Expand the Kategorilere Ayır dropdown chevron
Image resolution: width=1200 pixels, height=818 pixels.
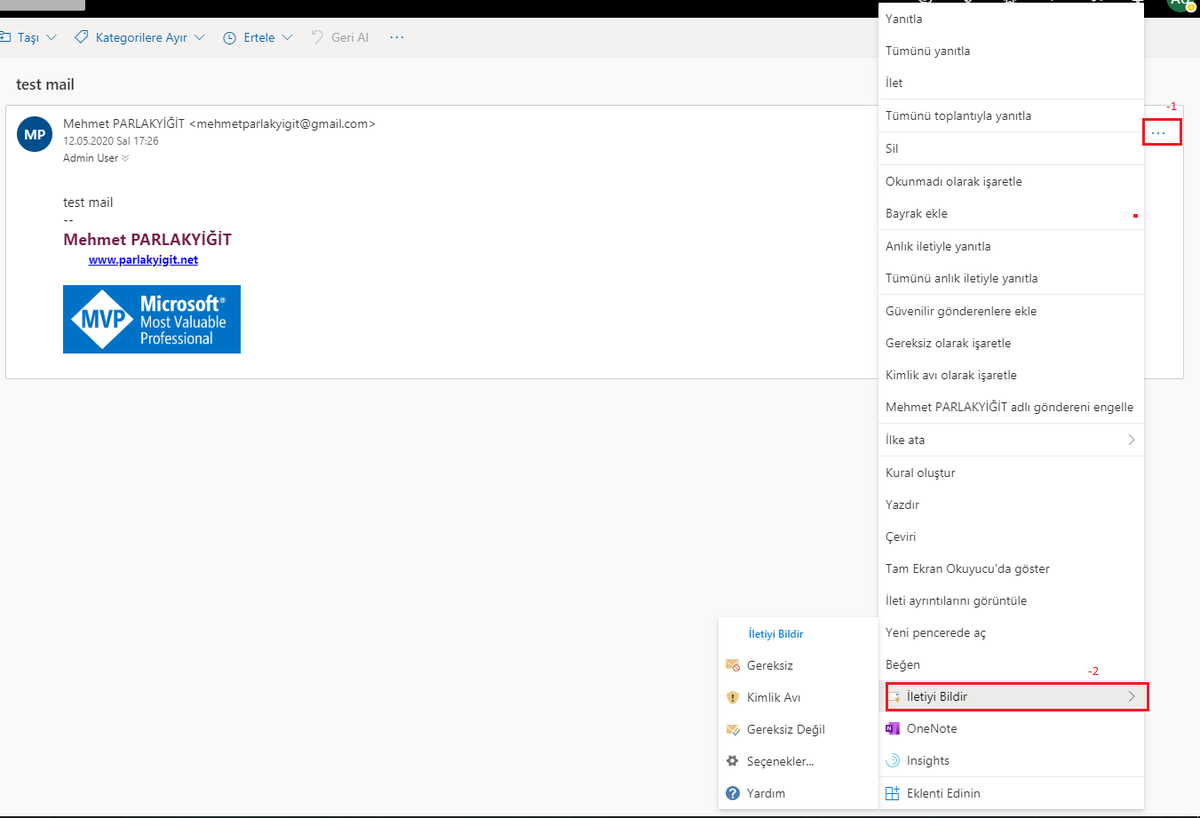tap(199, 37)
